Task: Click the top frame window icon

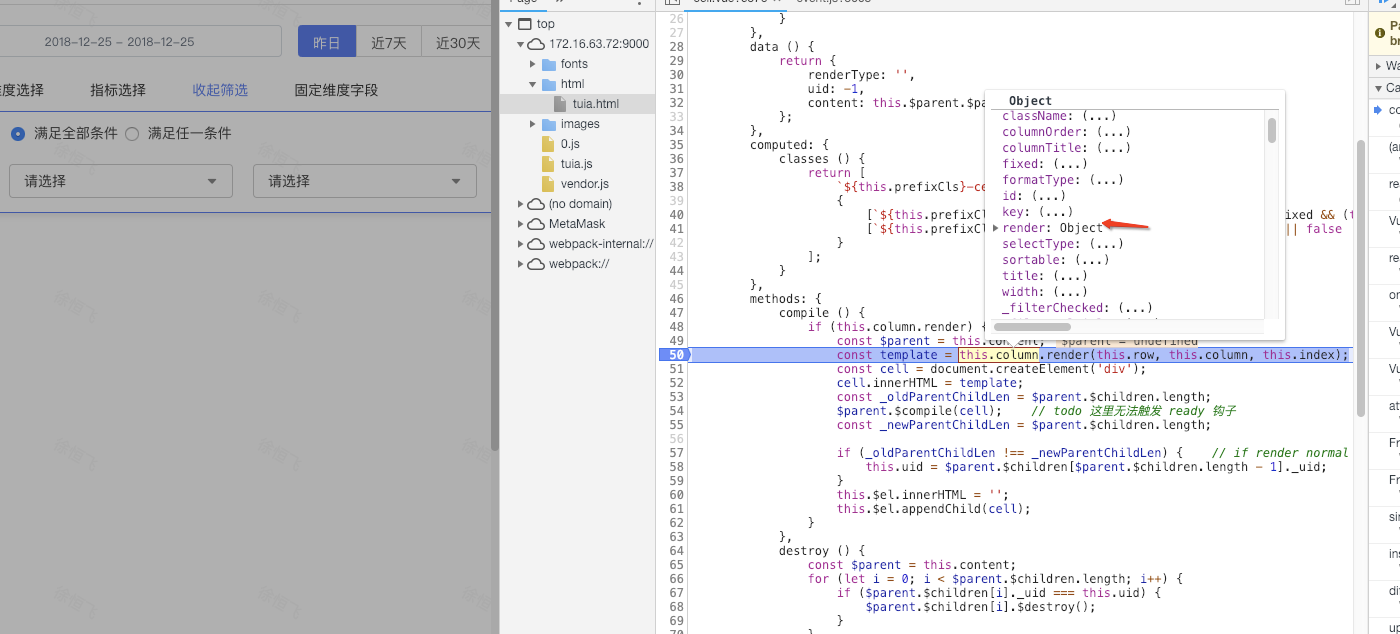Action: coord(525,24)
